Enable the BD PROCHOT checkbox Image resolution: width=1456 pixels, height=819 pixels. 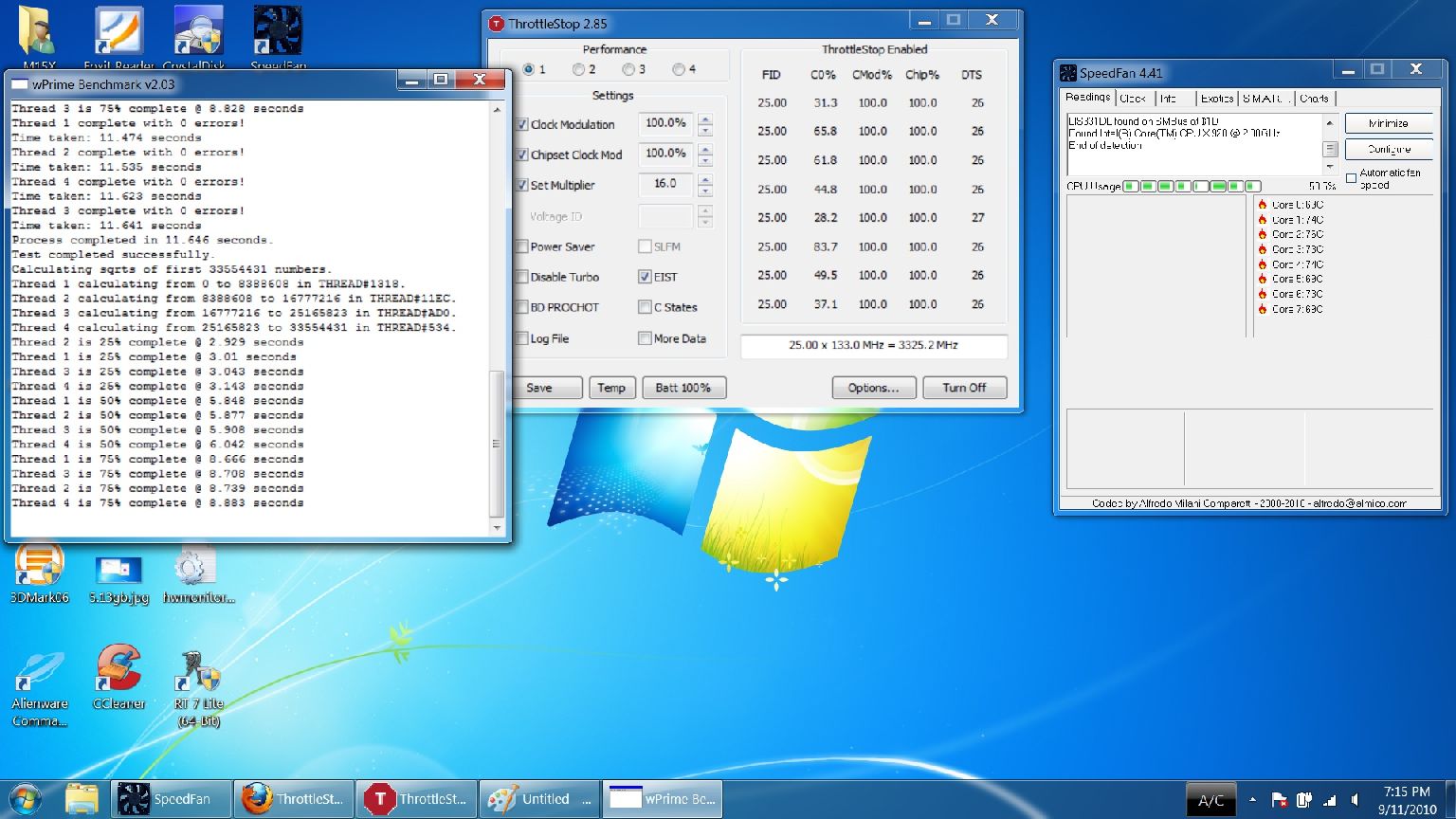(521, 307)
